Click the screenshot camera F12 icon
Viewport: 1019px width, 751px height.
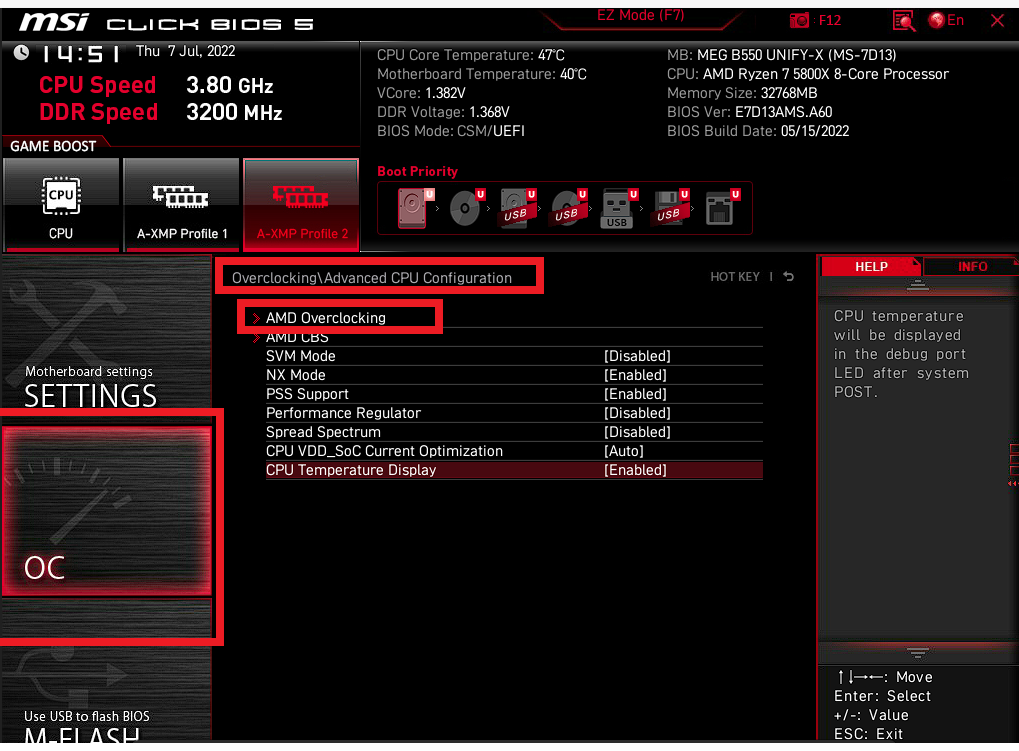pos(815,20)
